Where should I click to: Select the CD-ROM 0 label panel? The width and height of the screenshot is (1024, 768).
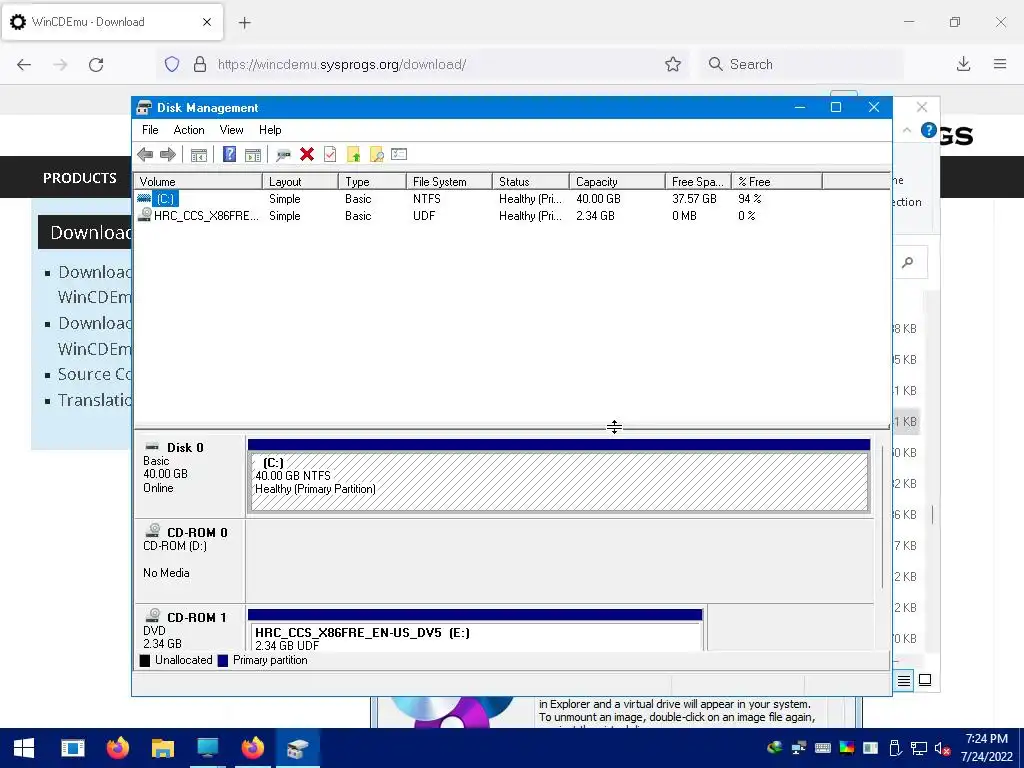click(189, 562)
